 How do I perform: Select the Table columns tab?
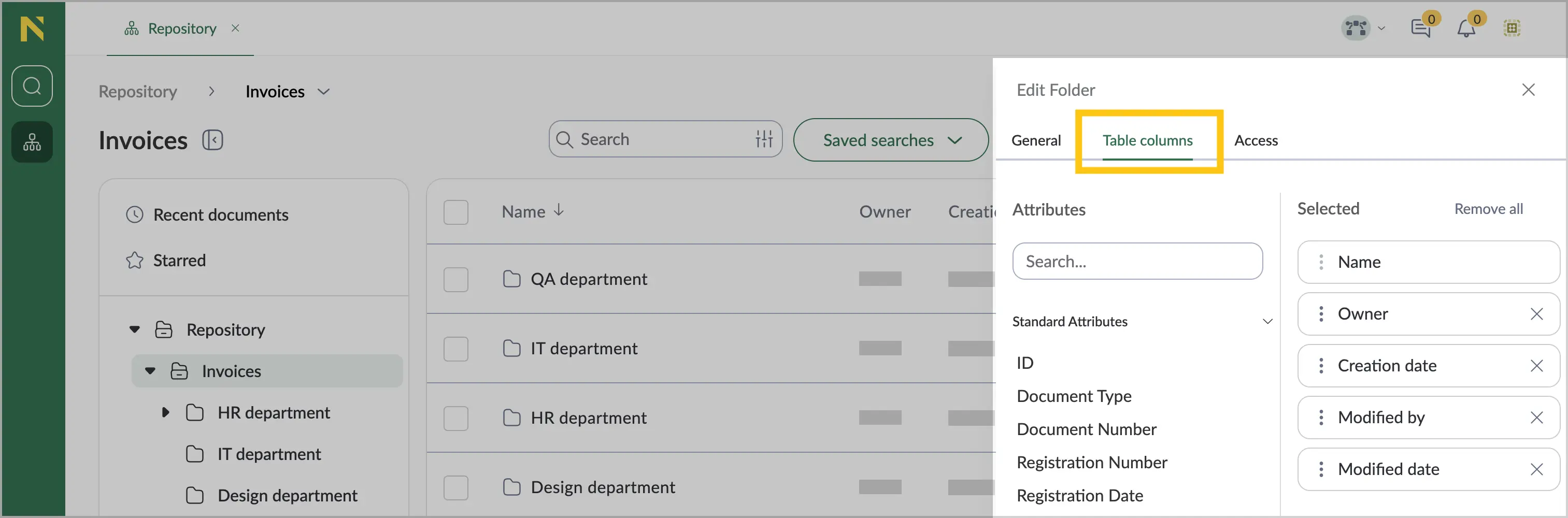1147,140
